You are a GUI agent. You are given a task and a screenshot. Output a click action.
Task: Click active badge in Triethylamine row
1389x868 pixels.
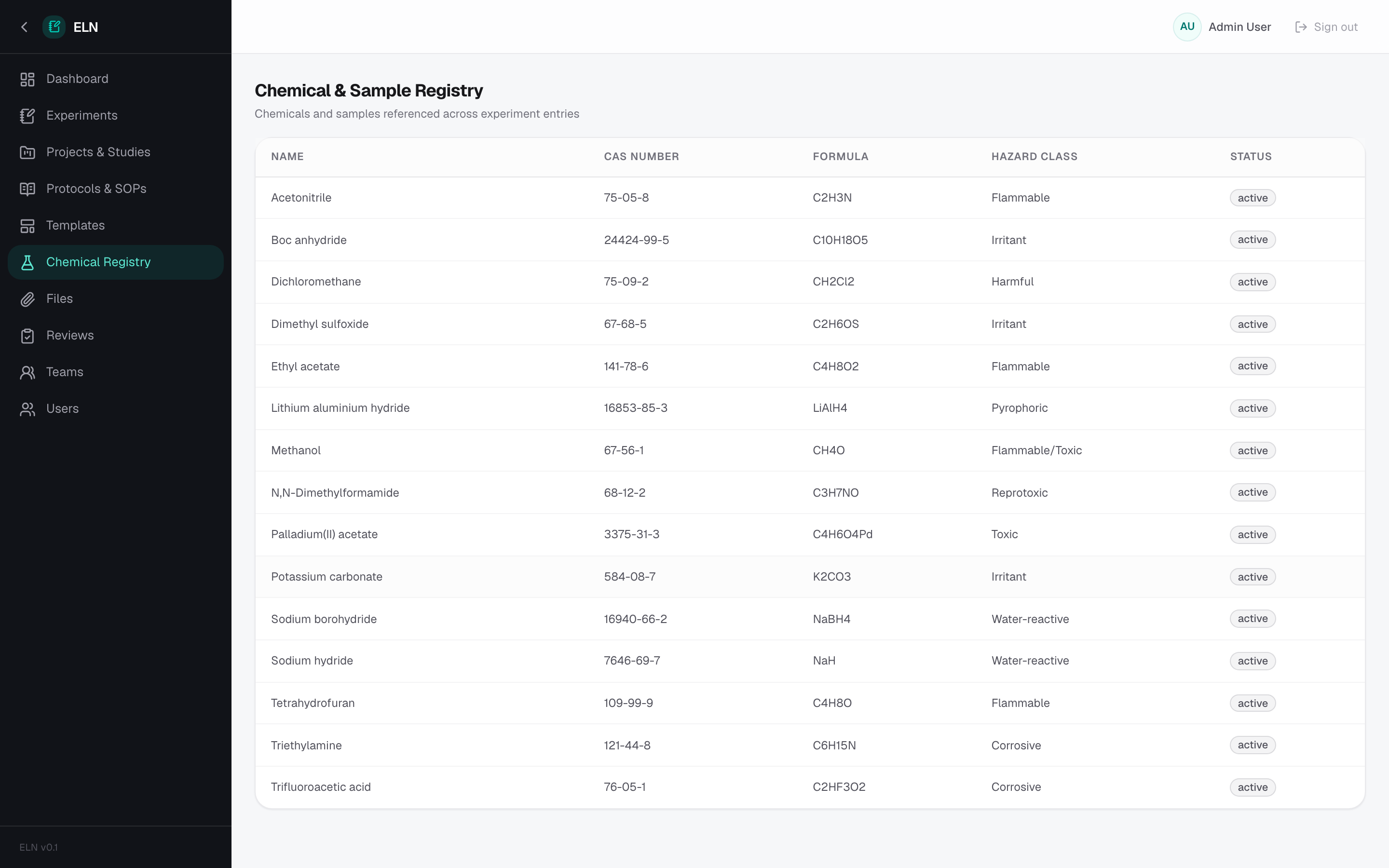(x=1253, y=745)
